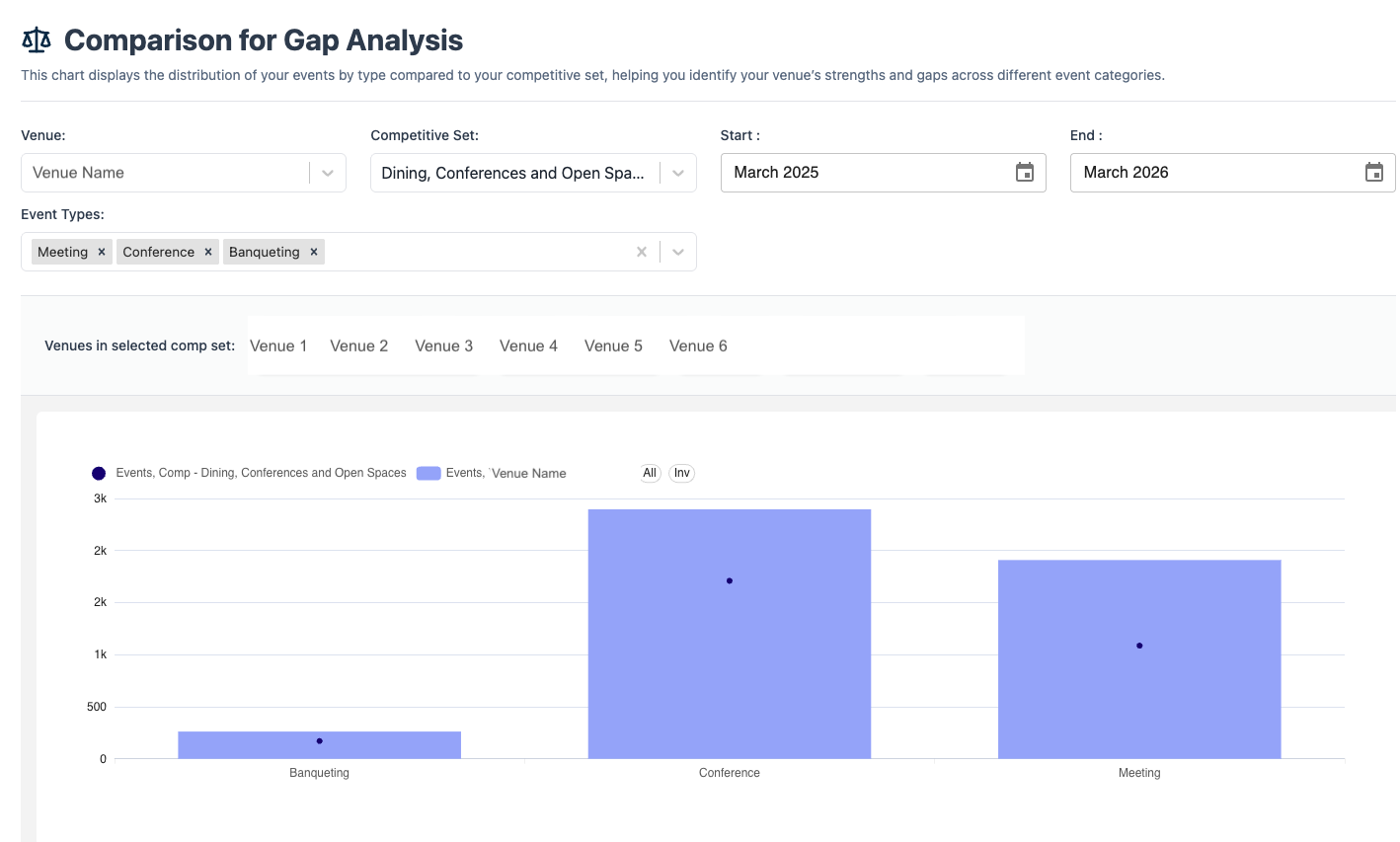This screenshot has height=842, width=1400.
Task: Expand the Venue Name dropdown
Action: pyautogui.click(x=327, y=172)
